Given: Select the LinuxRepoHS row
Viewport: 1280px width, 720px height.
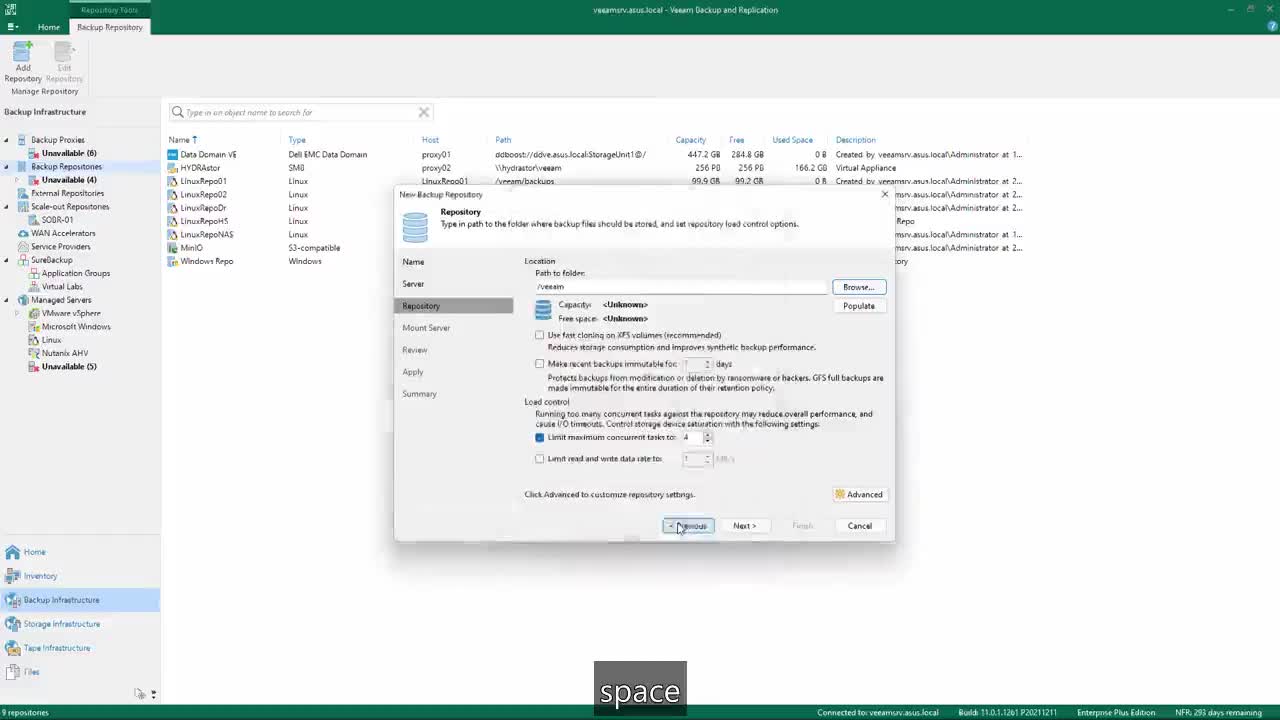Looking at the screenshot, I should tap(204, 221).
